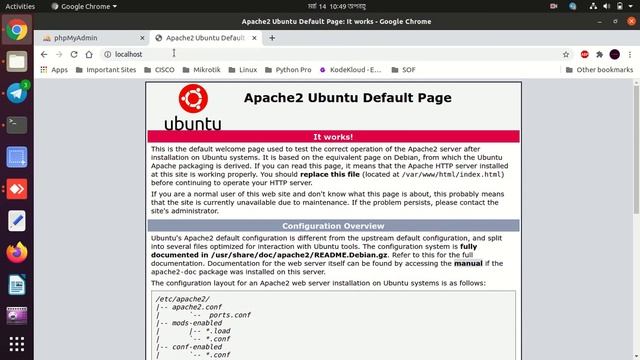Close the phpMyAdmin tab
640x360 pixels.
[x=142, y=38]
